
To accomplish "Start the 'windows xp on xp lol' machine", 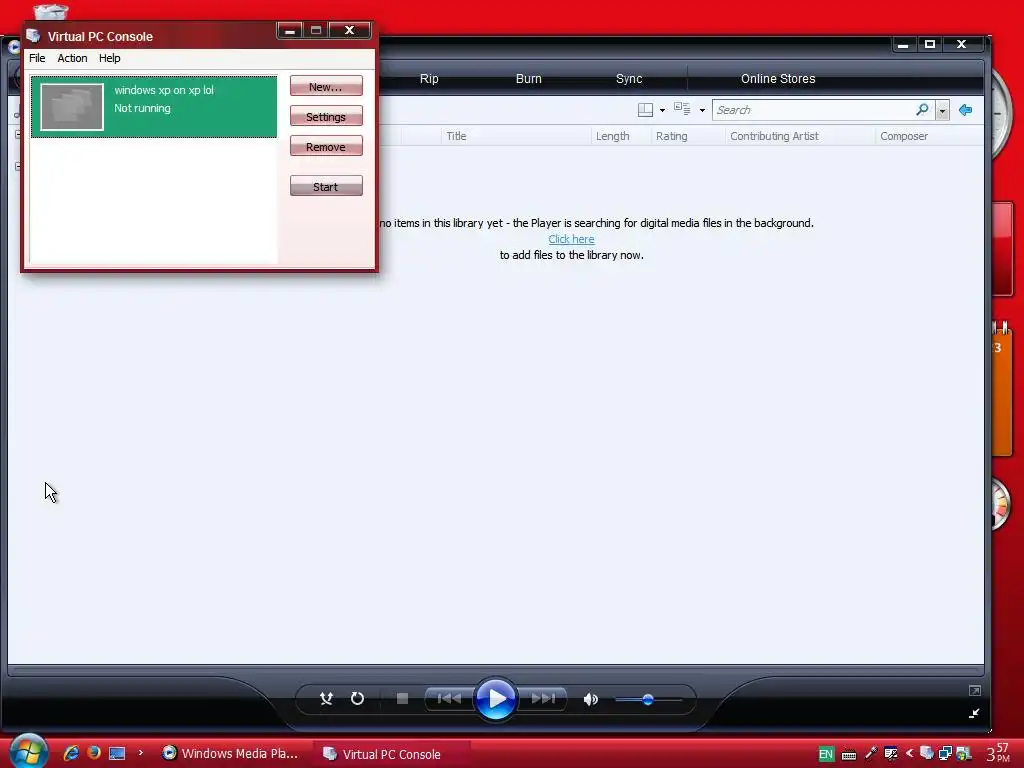I will (326, 186).
